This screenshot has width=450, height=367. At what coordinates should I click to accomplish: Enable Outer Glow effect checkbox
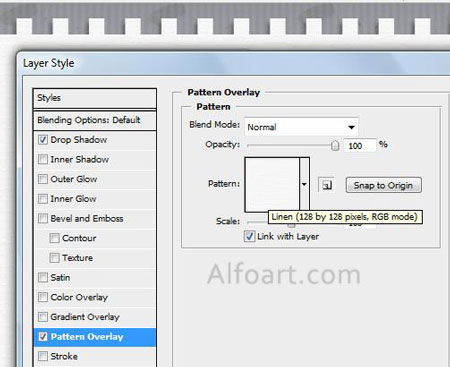(43, 179)
